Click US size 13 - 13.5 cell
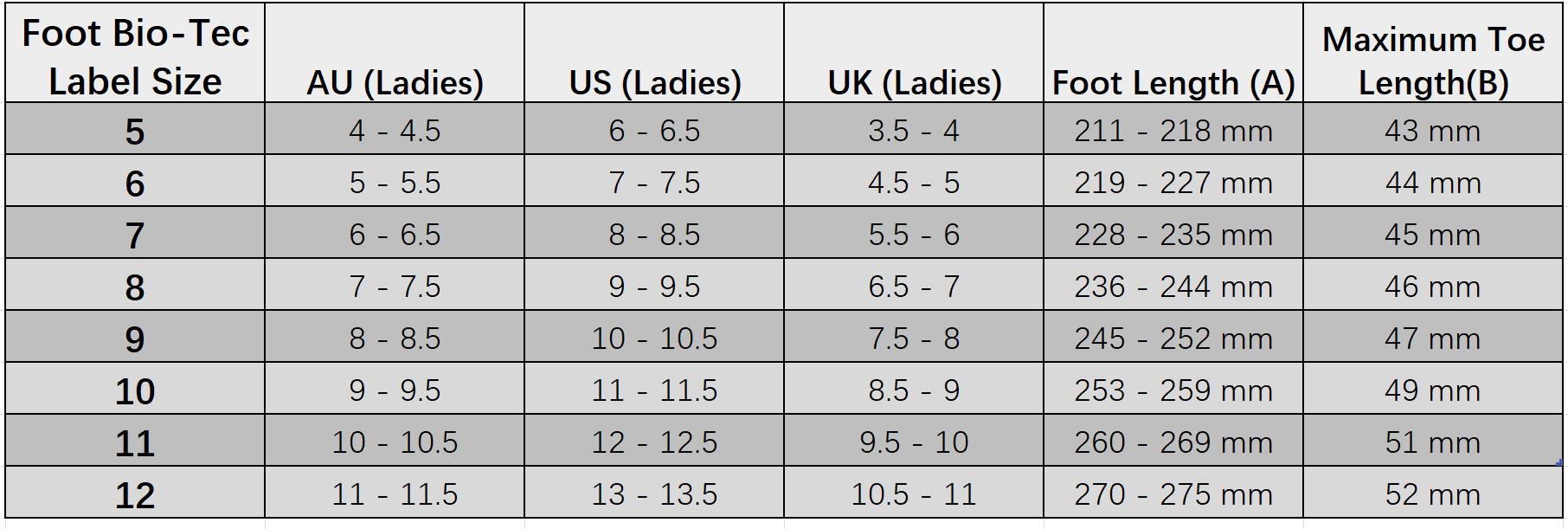The image size is (1568, 529). tap(654, 492)
